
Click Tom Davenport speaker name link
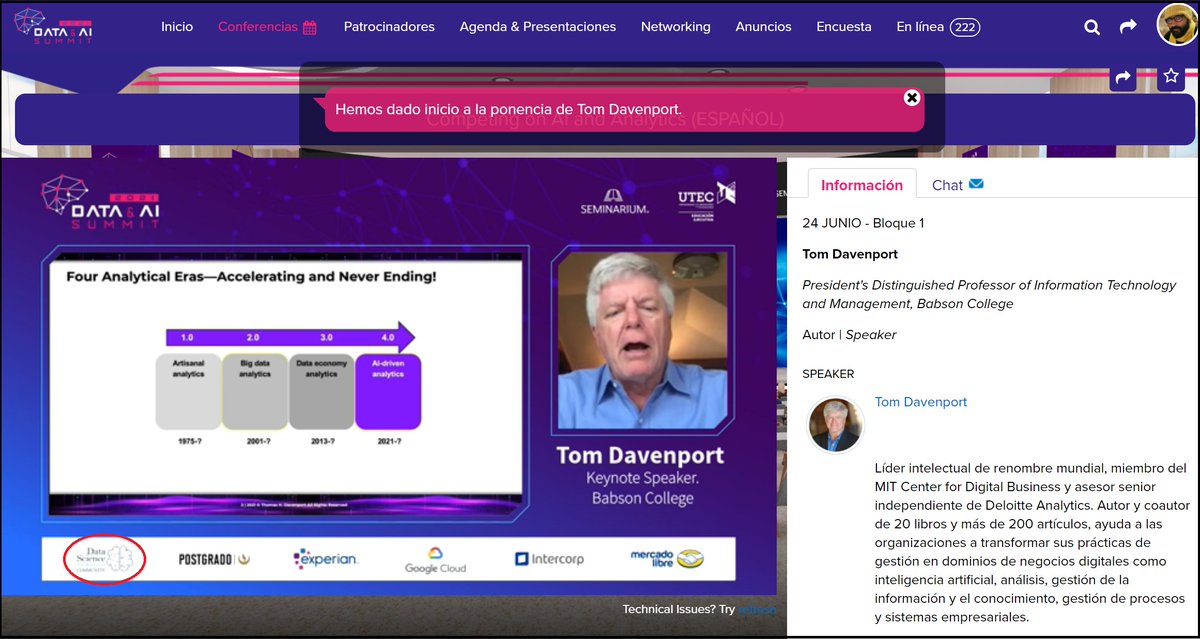click(921, 402)
